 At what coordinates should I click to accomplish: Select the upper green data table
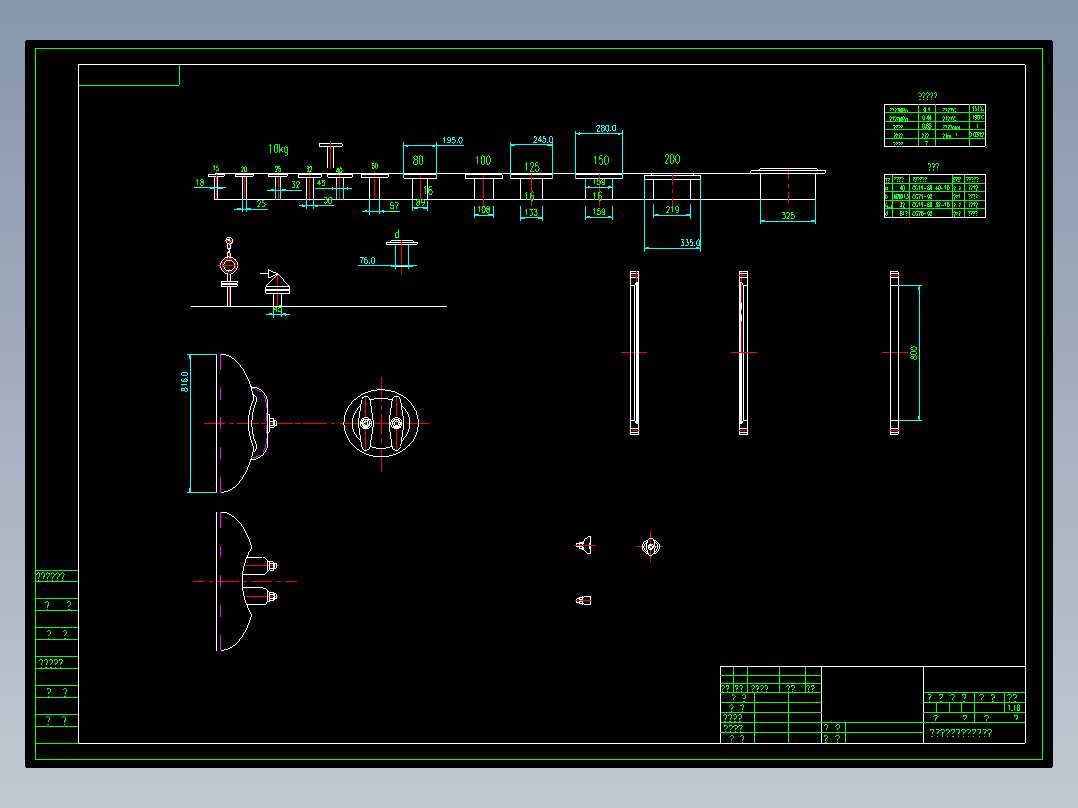pyautogui.click(x=935, y=125)
